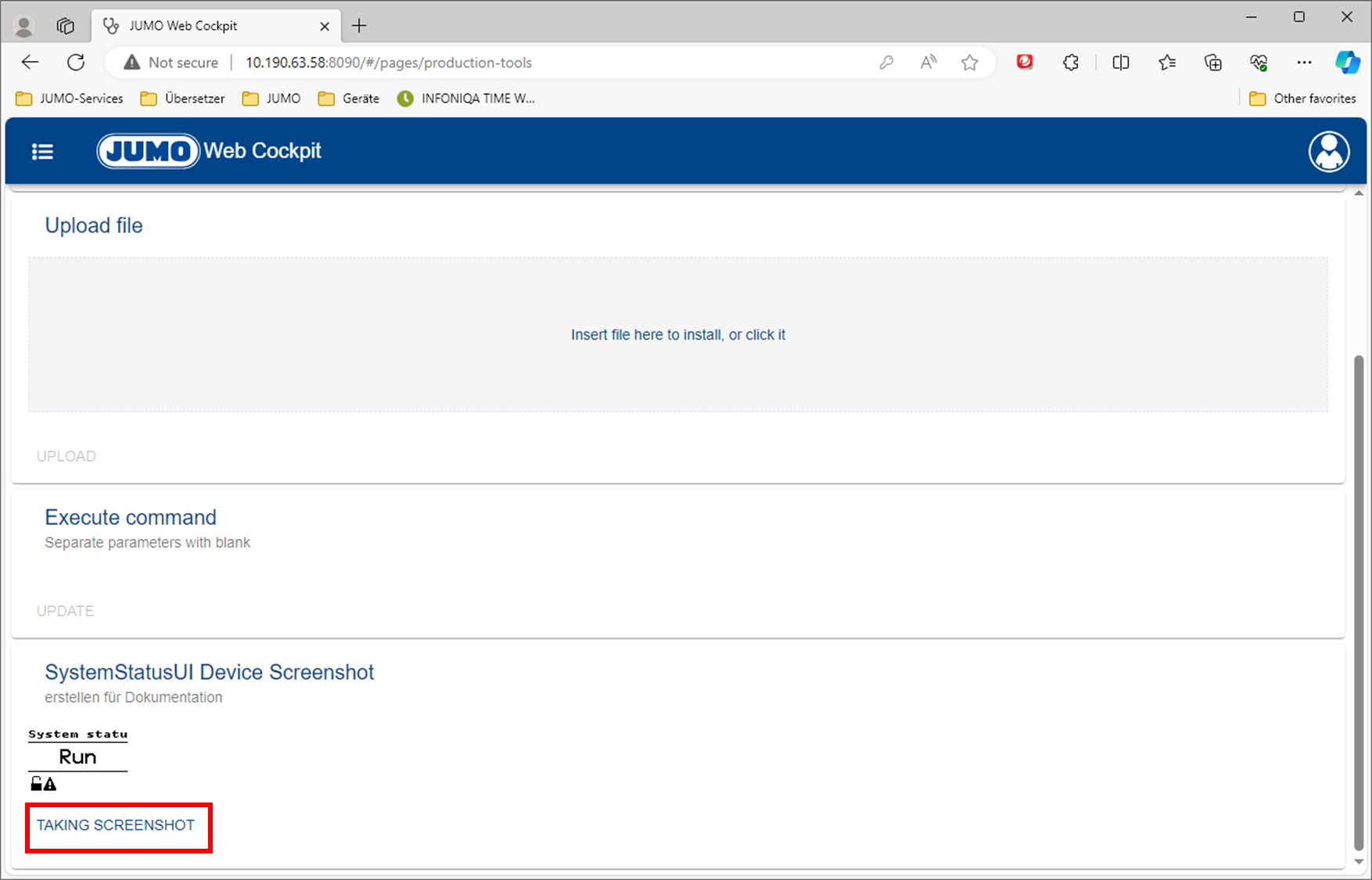Open Read aloud icon in address bar
The height and width of the screenshot is (880, 1372).
[x=928, y=63]
